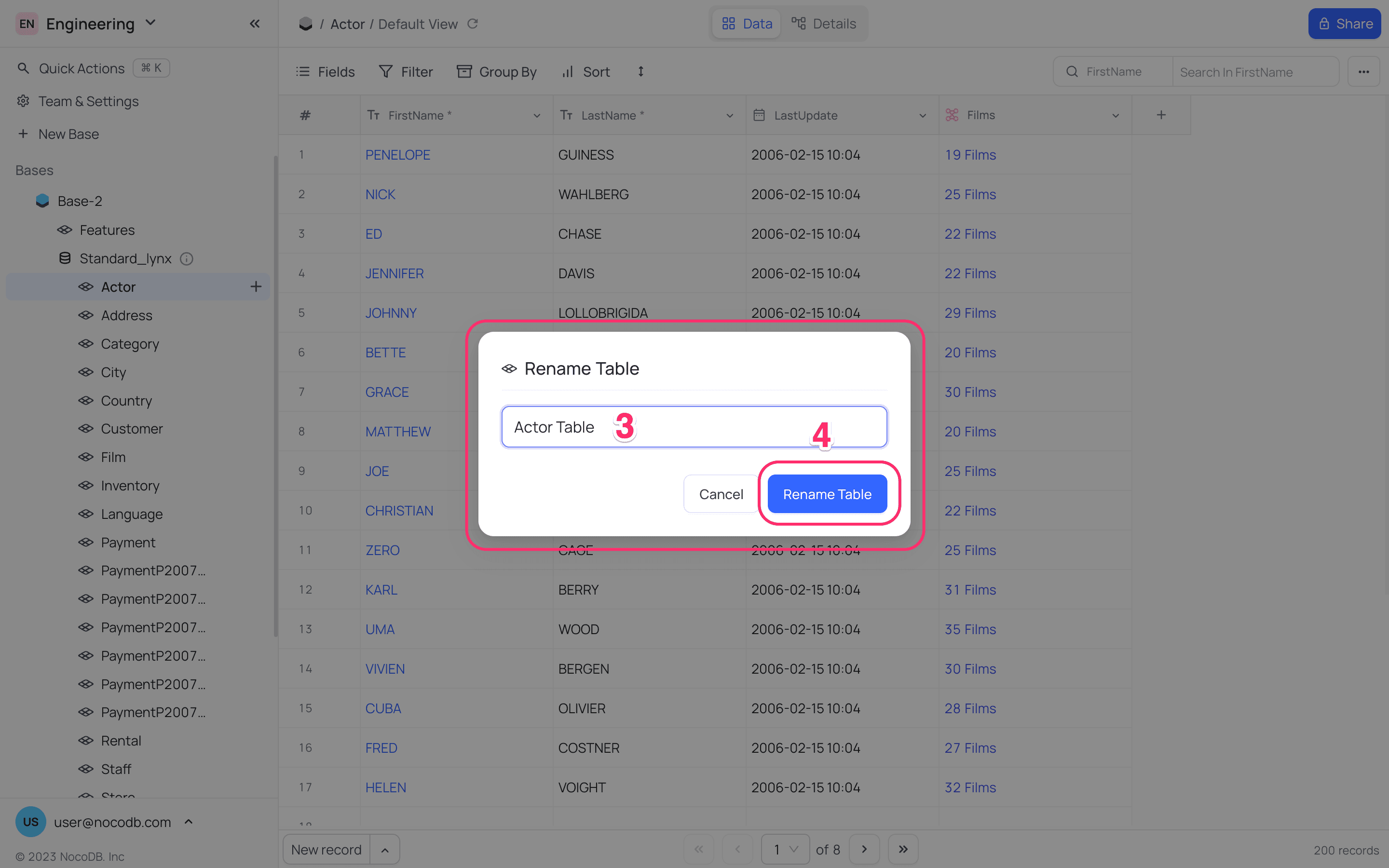This screenshot has width=1389, height=868.
Task: Open FirstName column dropdown arrow
Action: pyautogui.click(x=537, y=115)
